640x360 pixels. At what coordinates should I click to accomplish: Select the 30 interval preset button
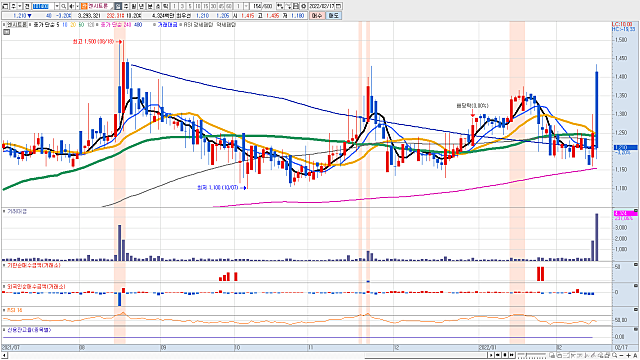(213, 6)
